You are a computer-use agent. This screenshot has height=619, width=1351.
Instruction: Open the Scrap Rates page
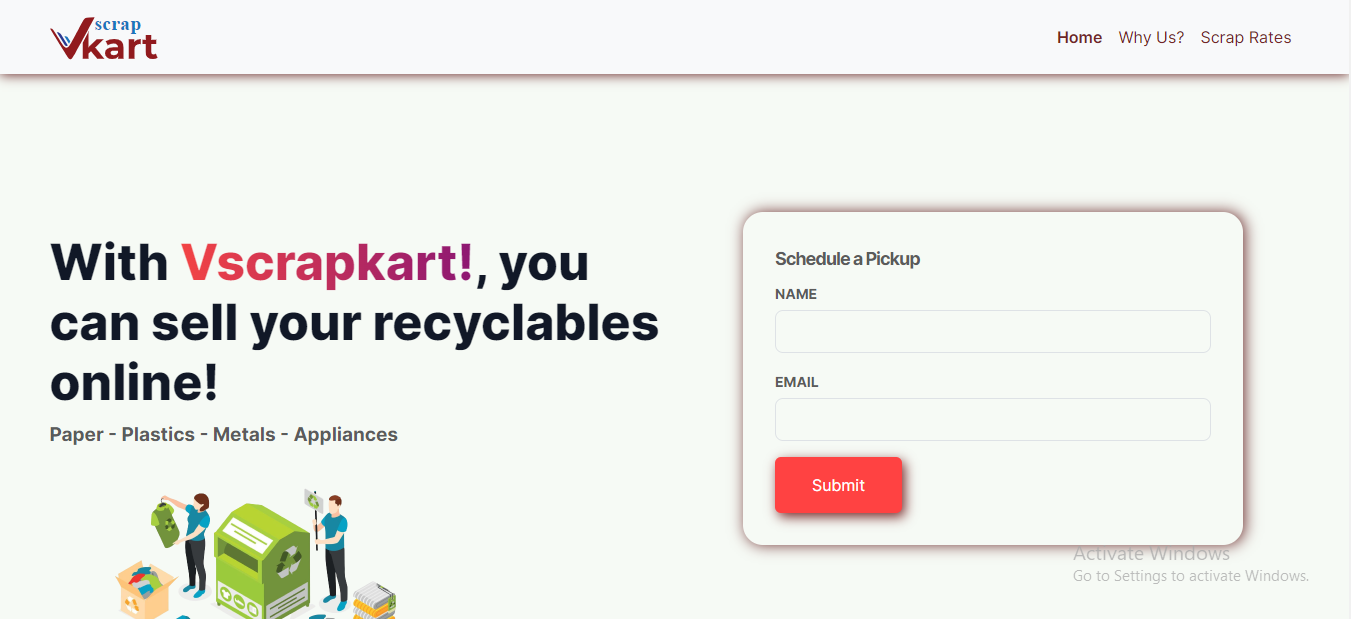coord(1245,38)
